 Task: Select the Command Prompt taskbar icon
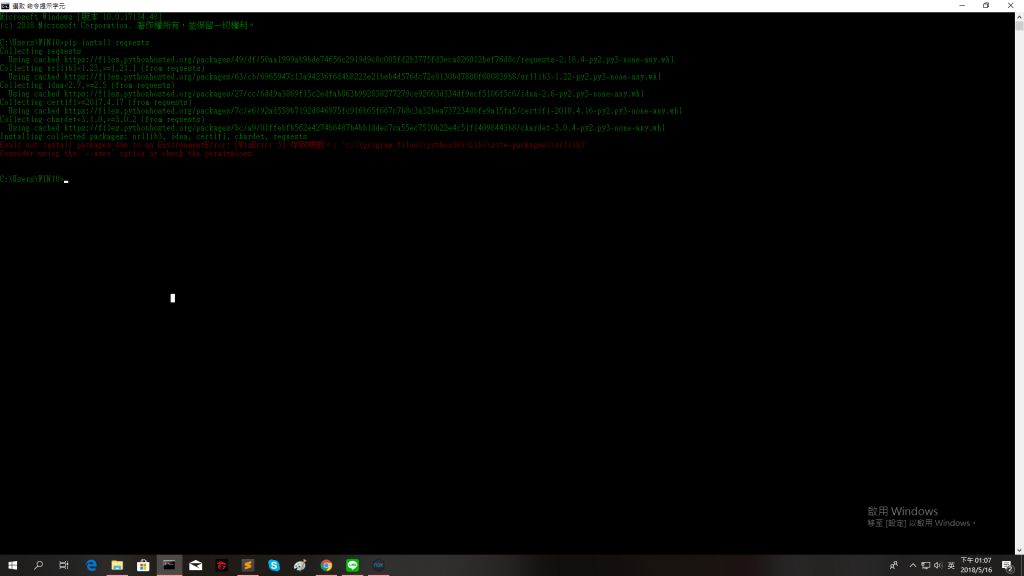tap(169, 566)
